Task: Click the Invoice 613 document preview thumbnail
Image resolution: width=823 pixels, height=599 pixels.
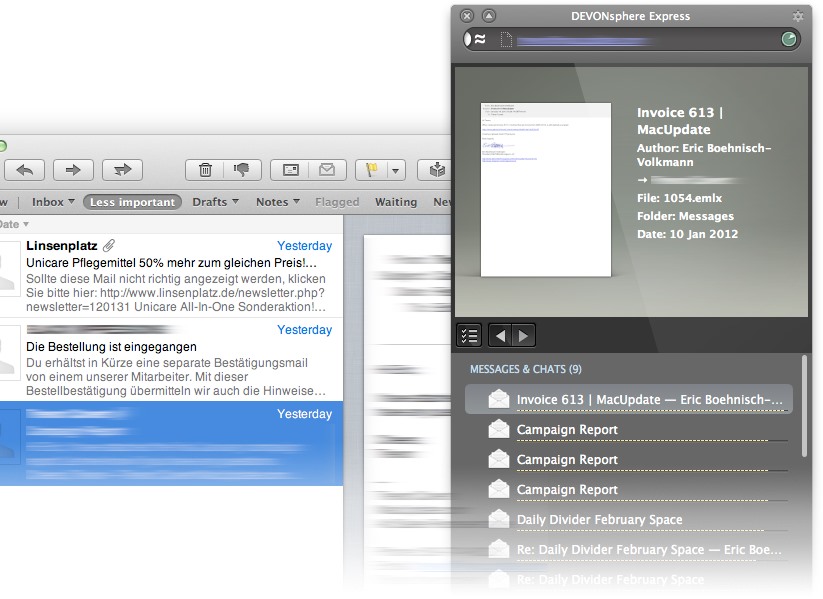Action: (546, 190)
